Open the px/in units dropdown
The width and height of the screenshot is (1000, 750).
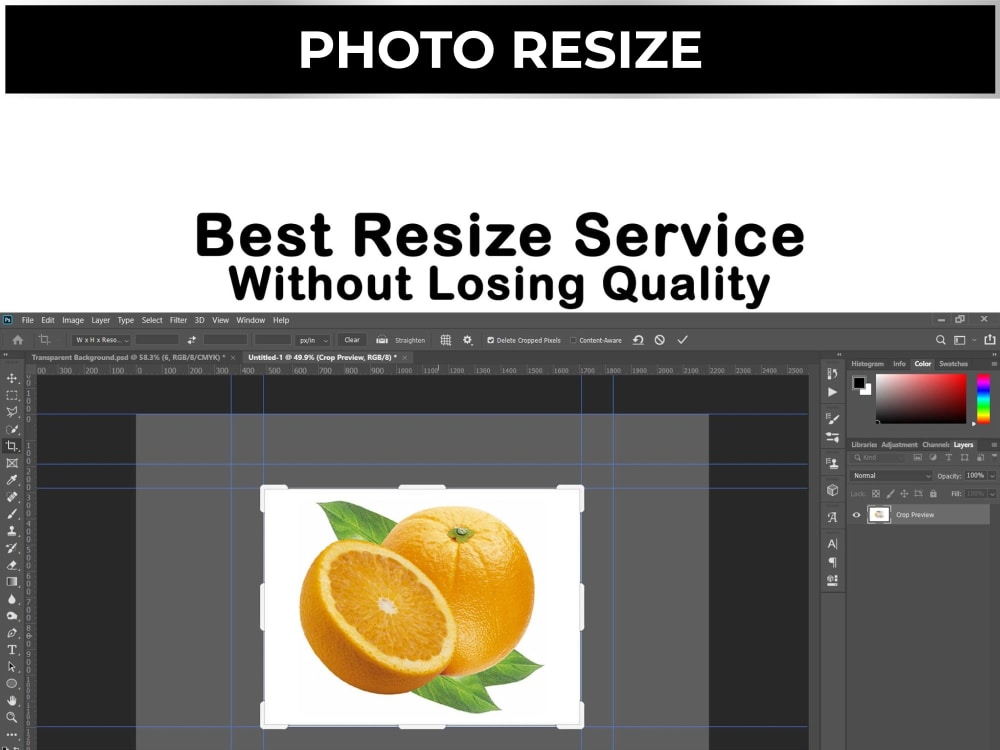(x=312, y=340)
